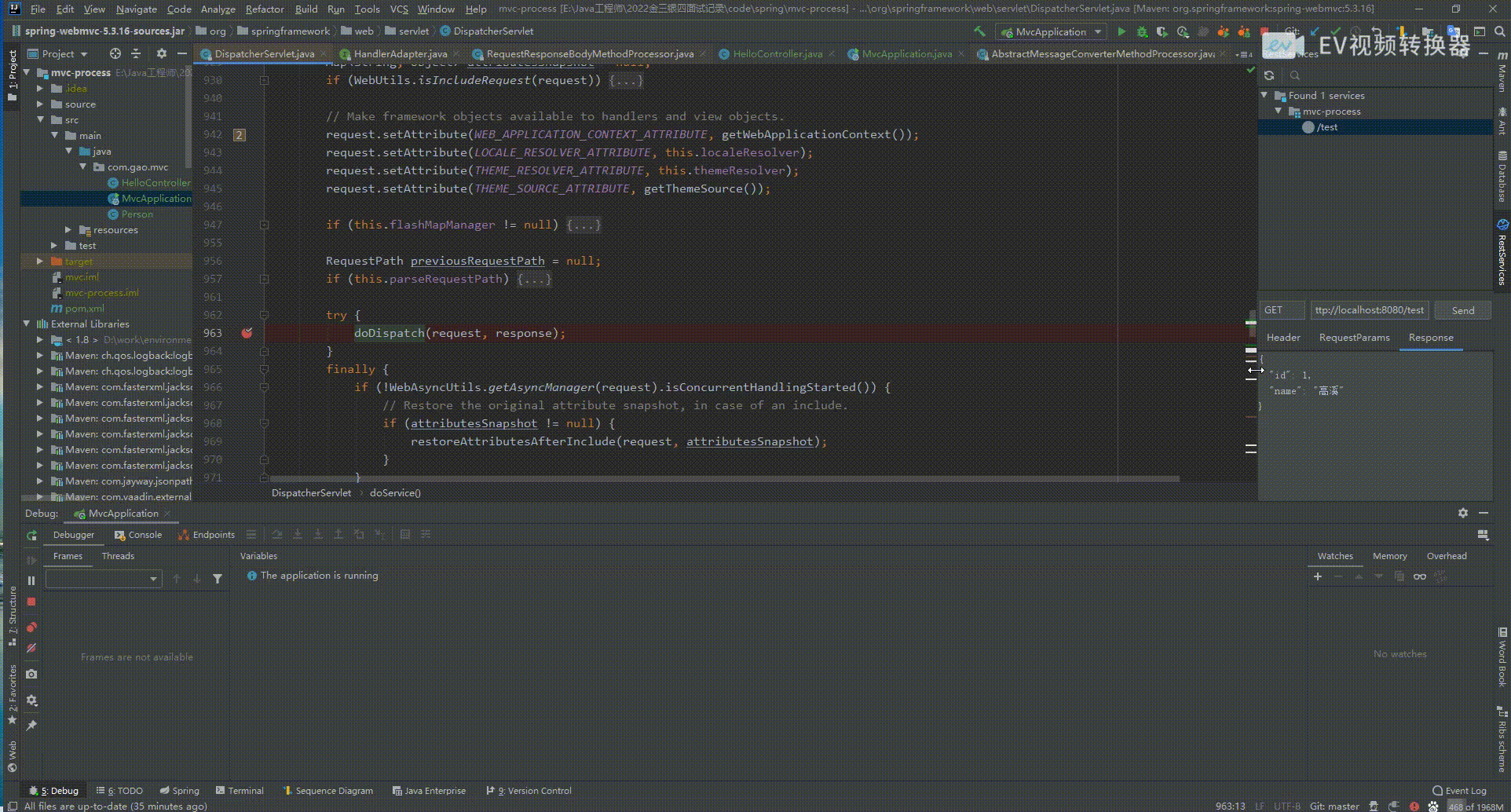Click Run with Coverage icon
Viewport: 1511px width, 812px height.
coord(1162,31)
